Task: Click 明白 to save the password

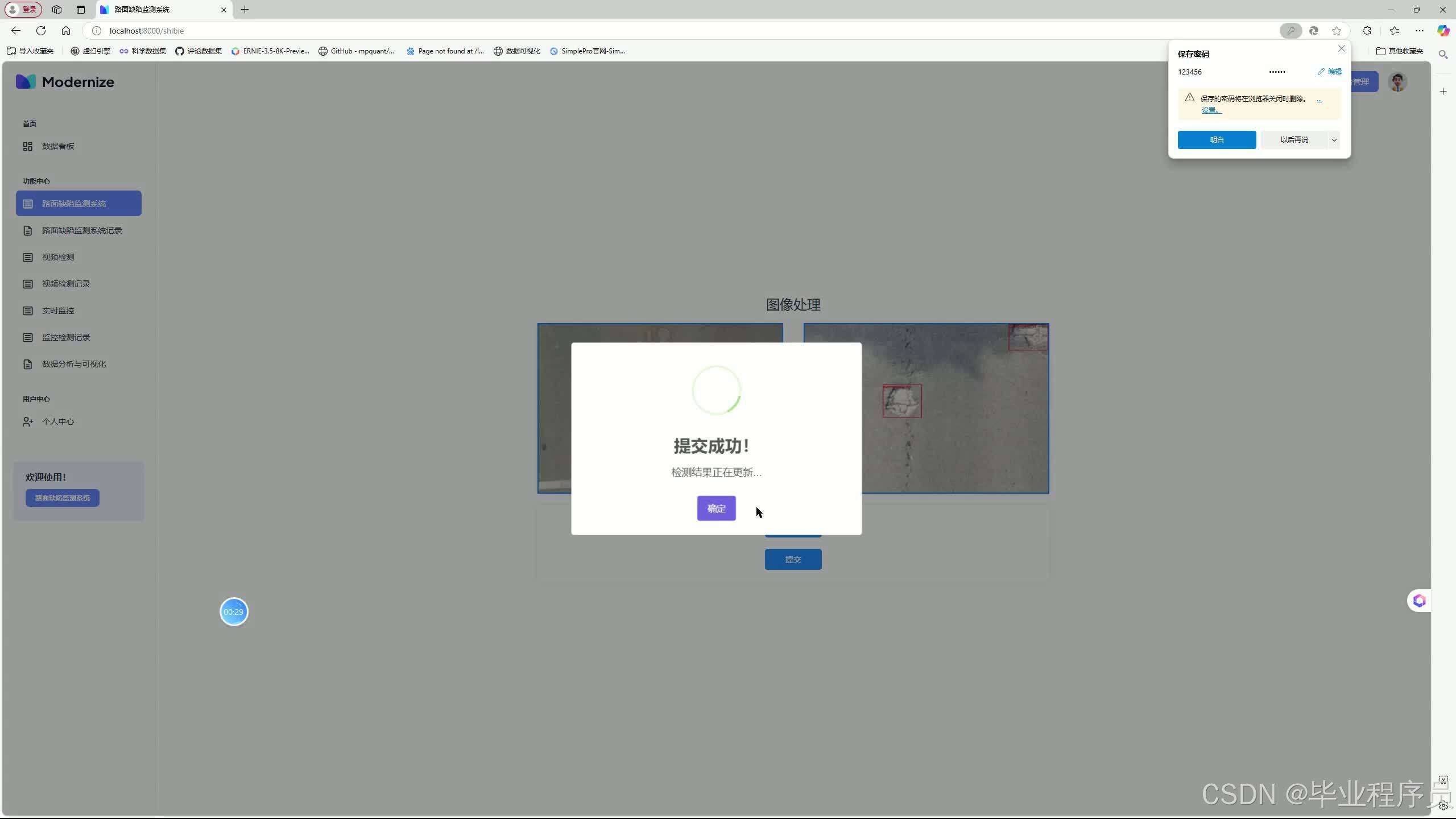Action: [x=1216, y=140]
